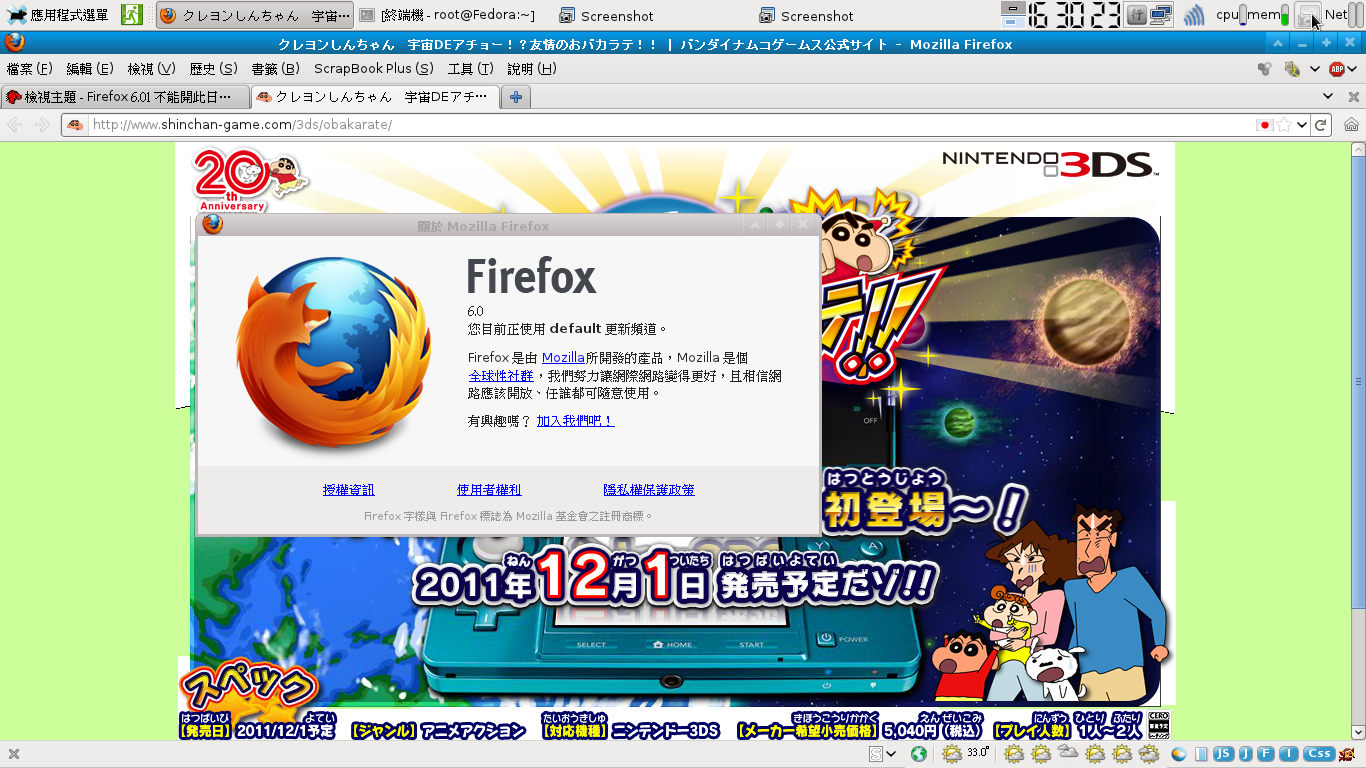Expand the address bar history dropdown

click(1302, 125)
